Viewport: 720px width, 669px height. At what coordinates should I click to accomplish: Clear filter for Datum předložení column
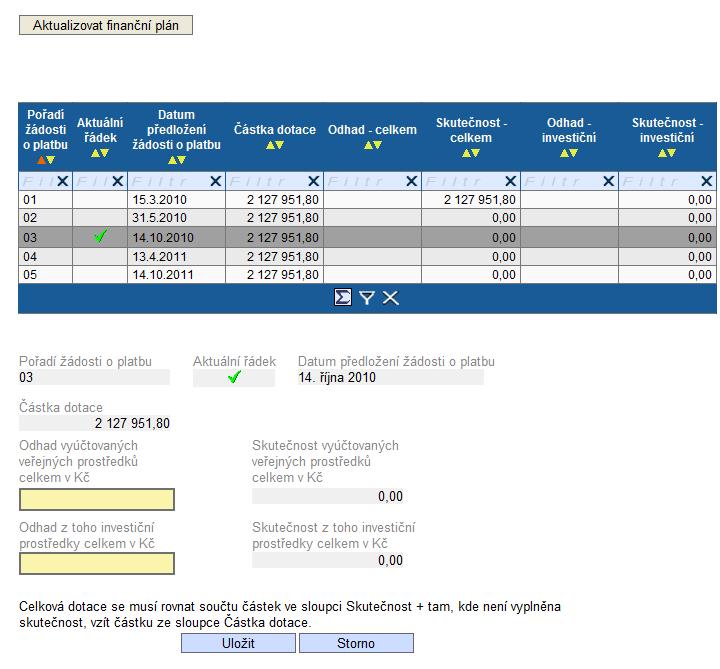215,181
